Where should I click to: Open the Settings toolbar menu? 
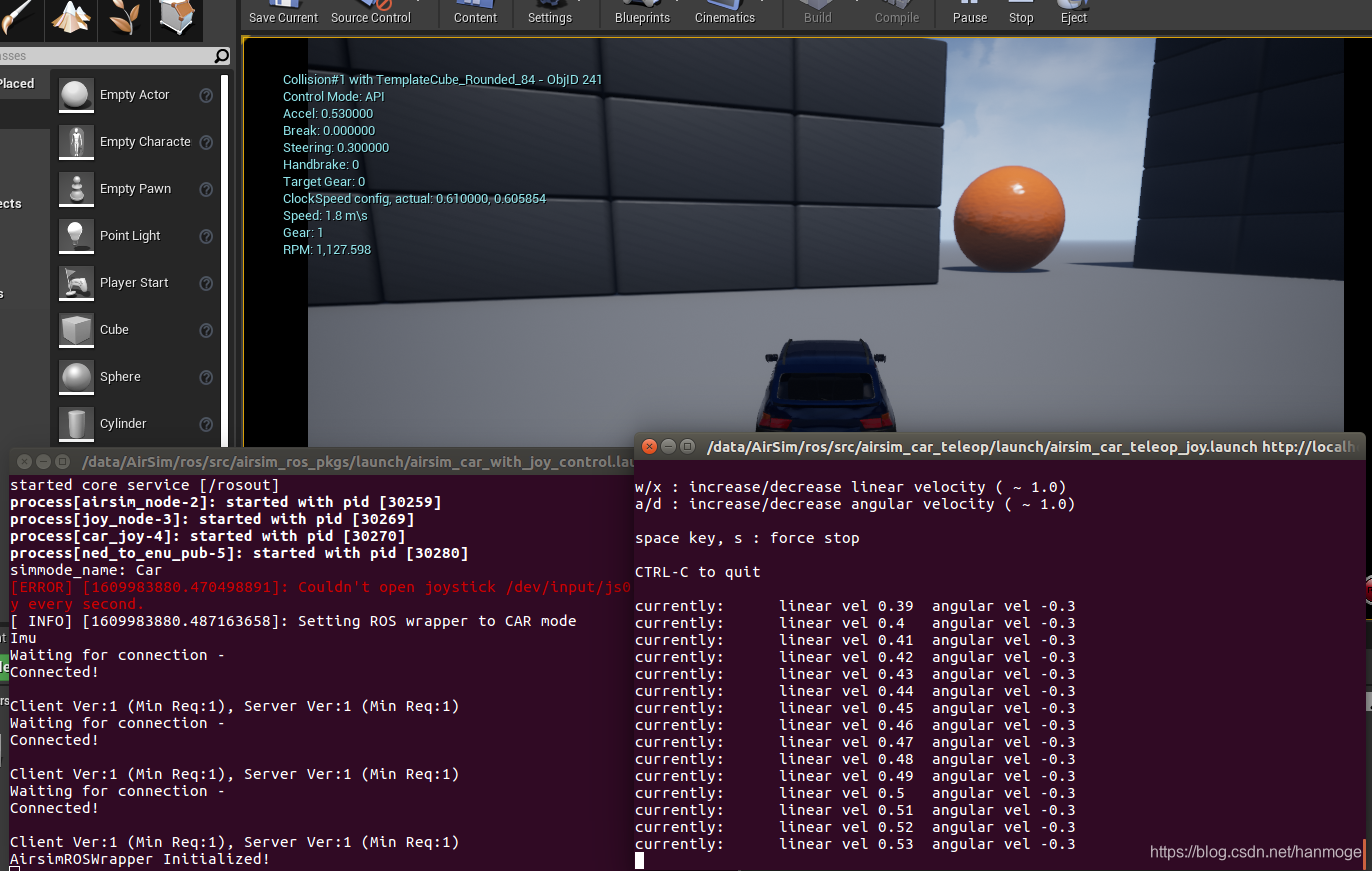tap(550, 13)
